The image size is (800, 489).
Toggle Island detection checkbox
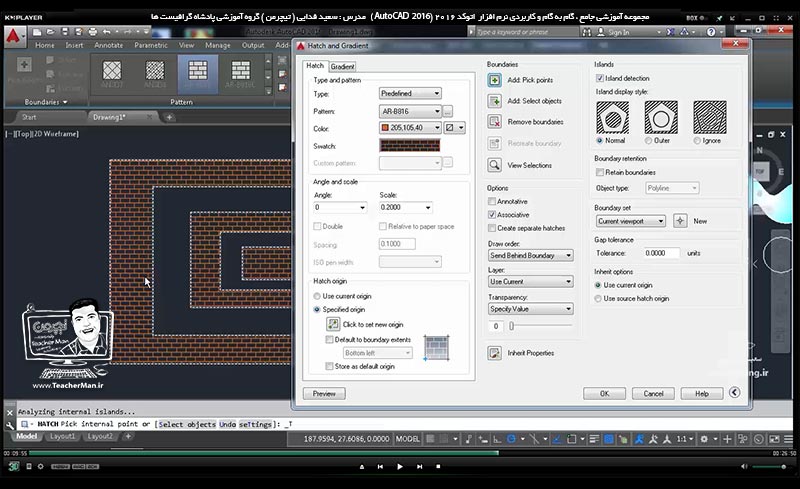pyautogui.click(x=600, y=78)
